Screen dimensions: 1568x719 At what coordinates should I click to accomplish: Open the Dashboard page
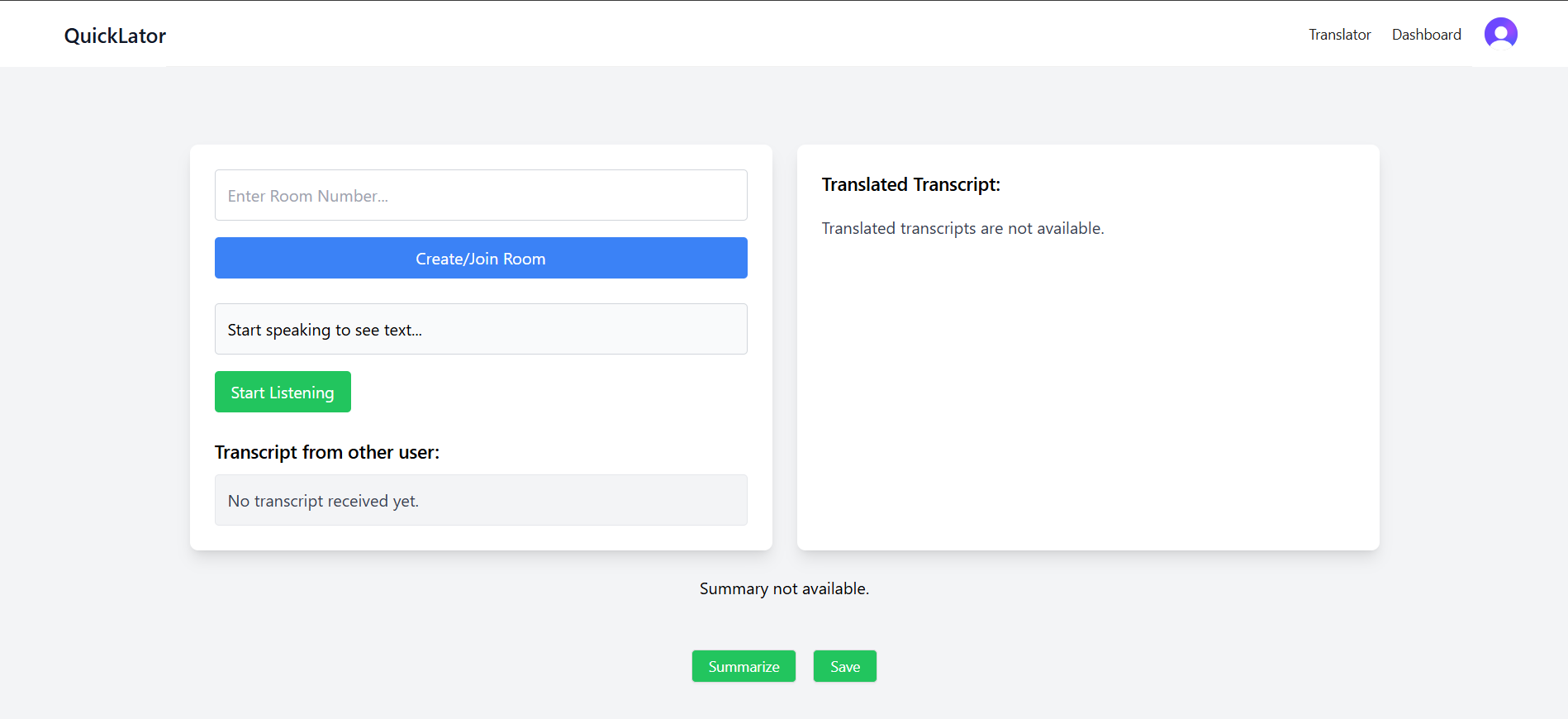(1426, 35)
